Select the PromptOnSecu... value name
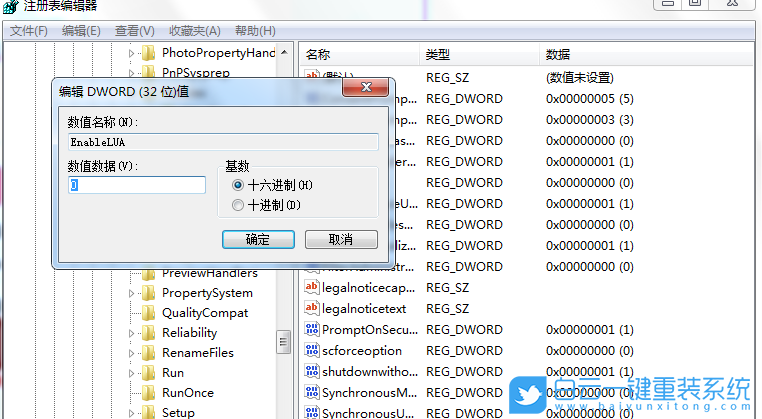This screenshot has height=419, width=762. pyautogui.click(x=370, y=330)
